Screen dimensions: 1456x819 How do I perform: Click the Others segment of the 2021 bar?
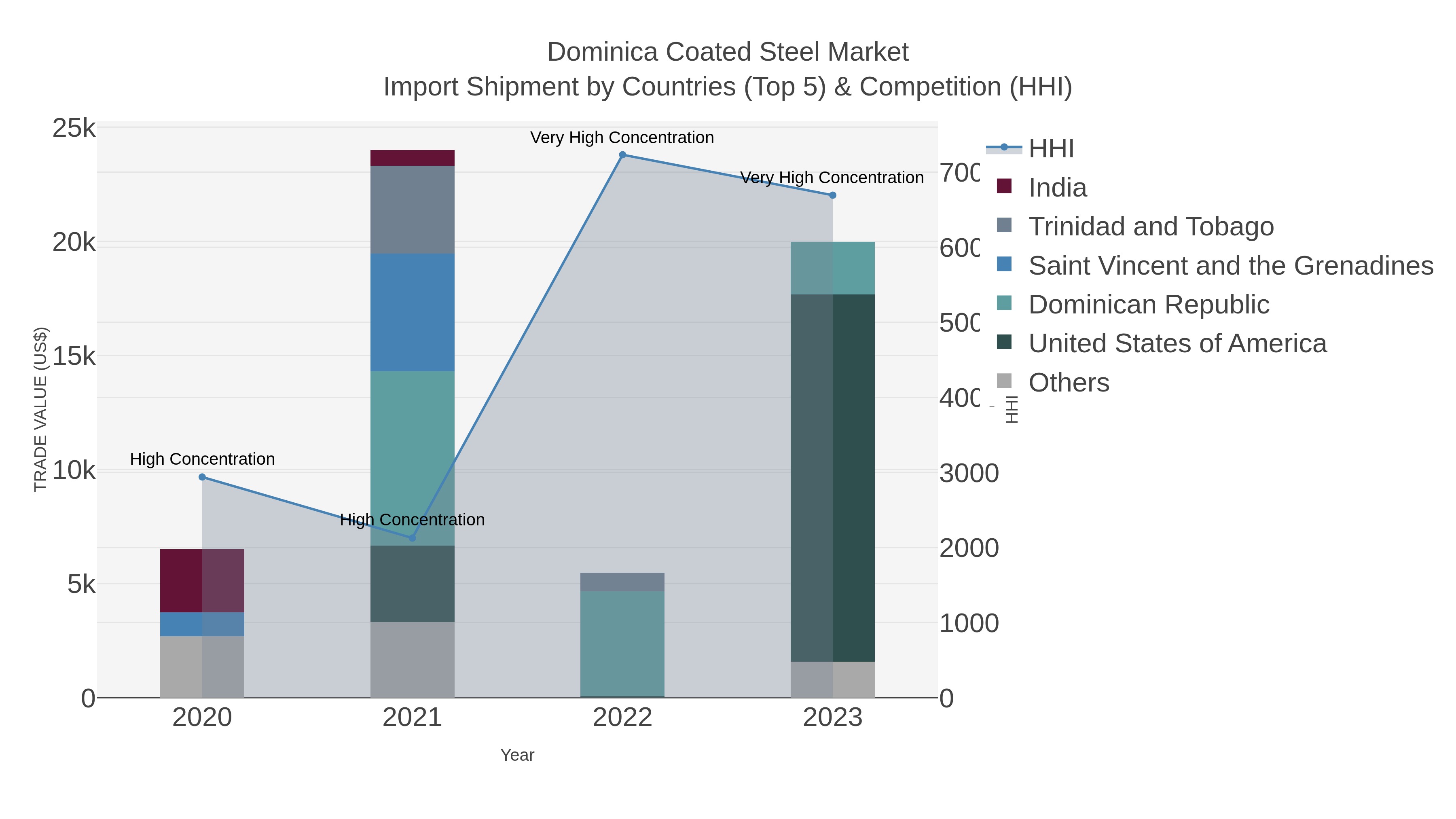coord(413,660)
